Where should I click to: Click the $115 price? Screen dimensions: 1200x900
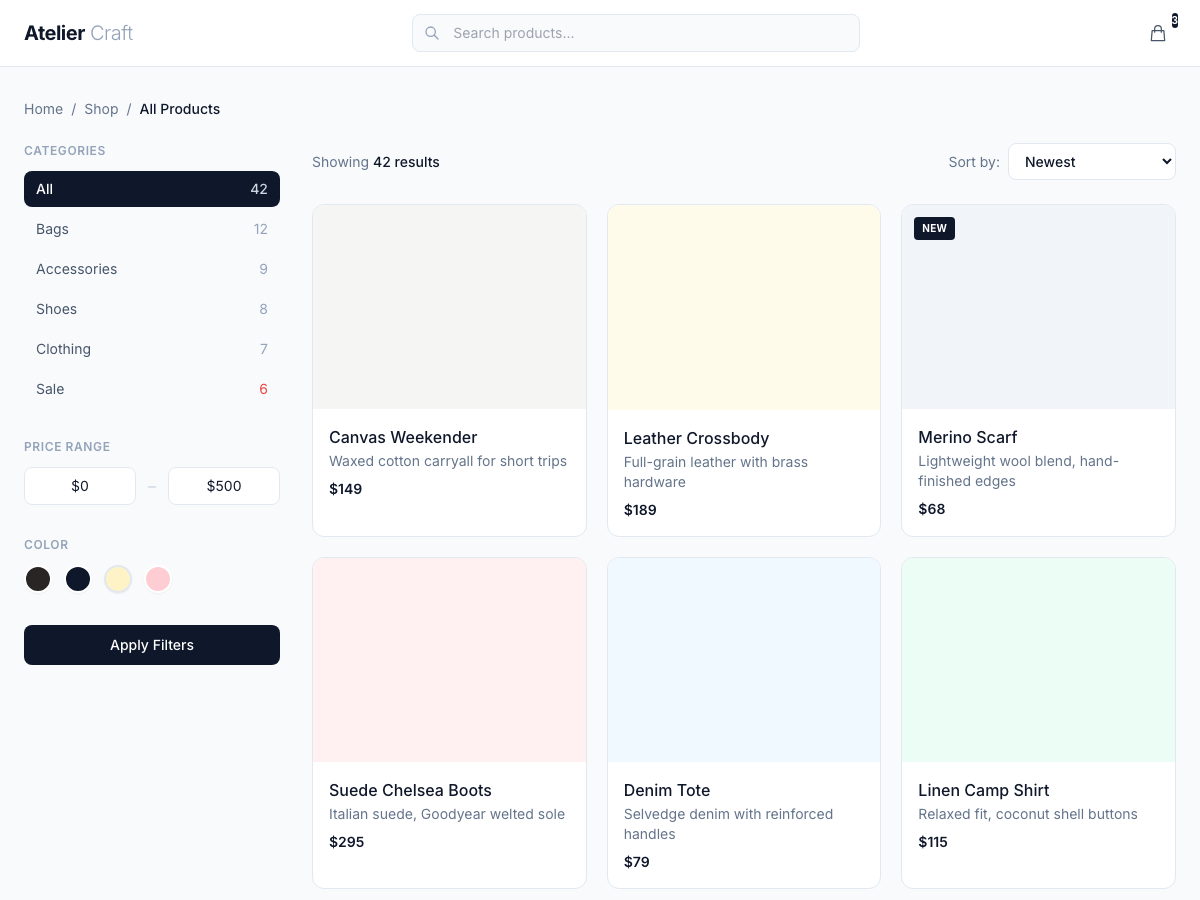tap(933, 842)
